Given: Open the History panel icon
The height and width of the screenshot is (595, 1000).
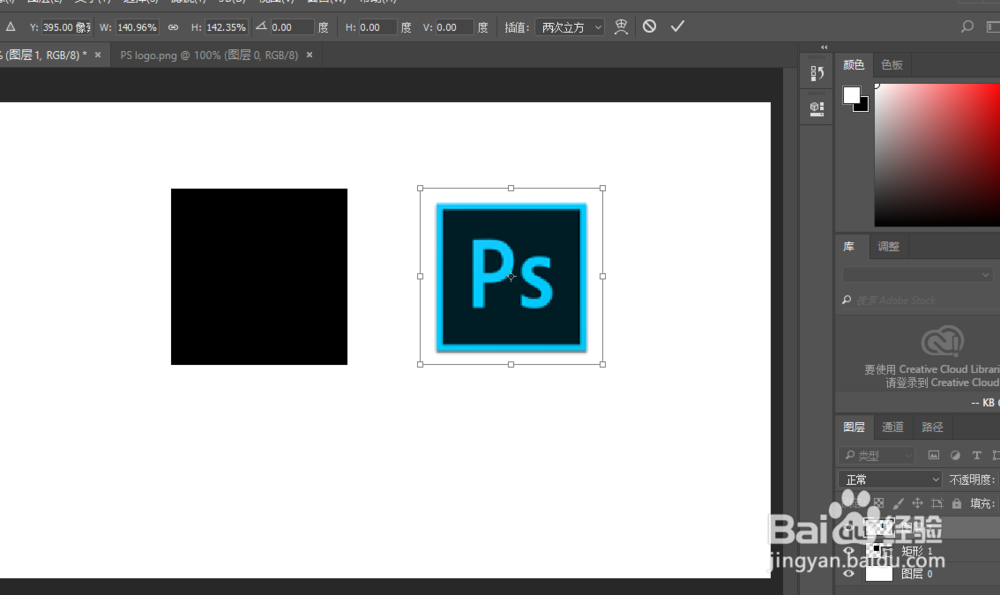Looking at the screenshot, I should [817, 73].
